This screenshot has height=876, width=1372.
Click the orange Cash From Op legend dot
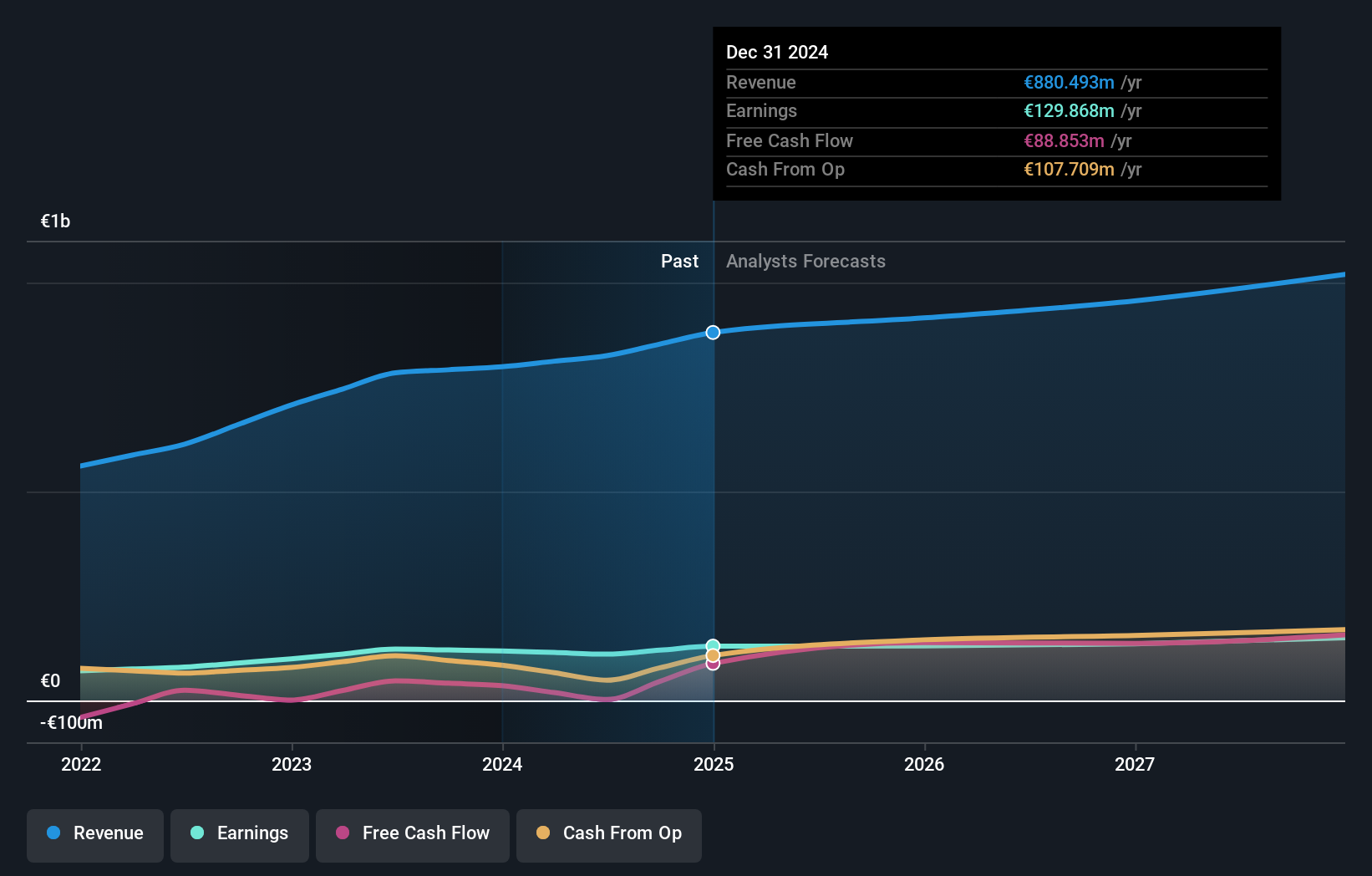click(x=544, y=833)
